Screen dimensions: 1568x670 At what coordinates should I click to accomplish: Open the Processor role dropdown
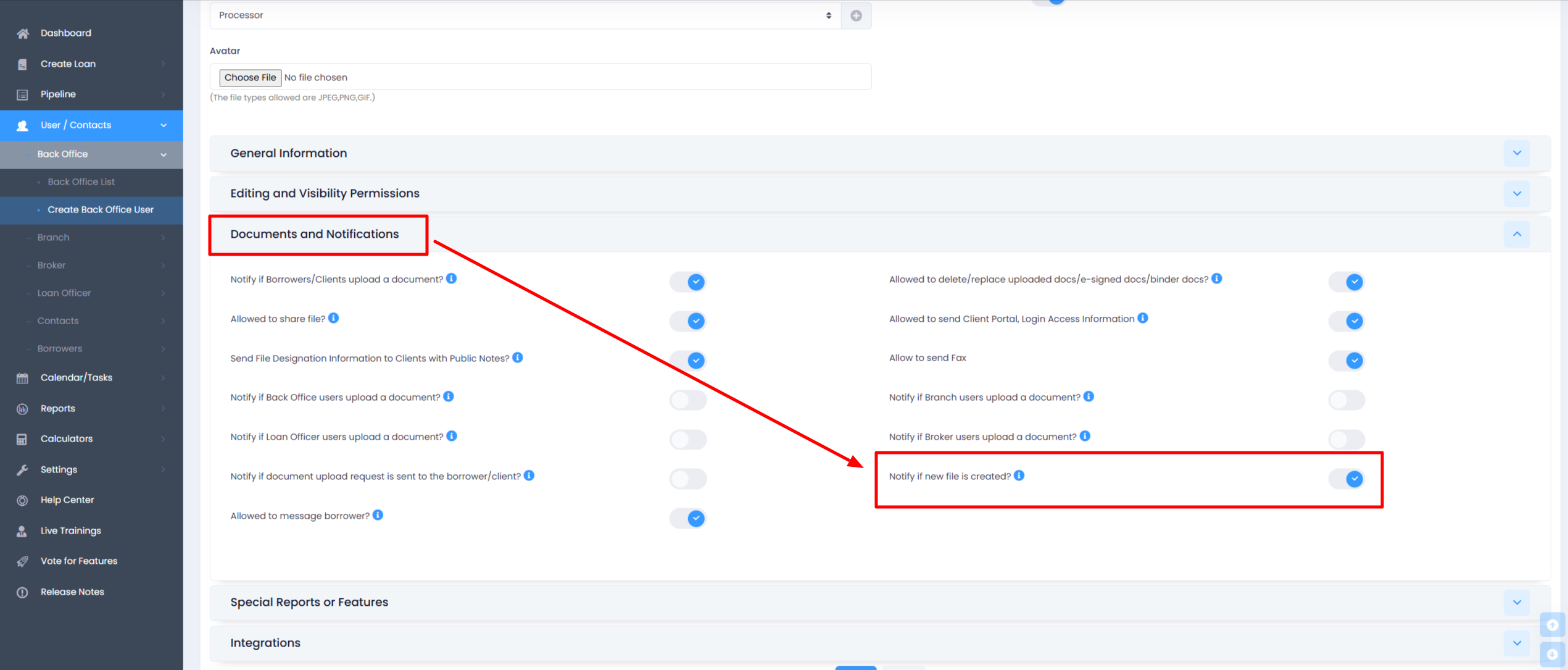525,15
